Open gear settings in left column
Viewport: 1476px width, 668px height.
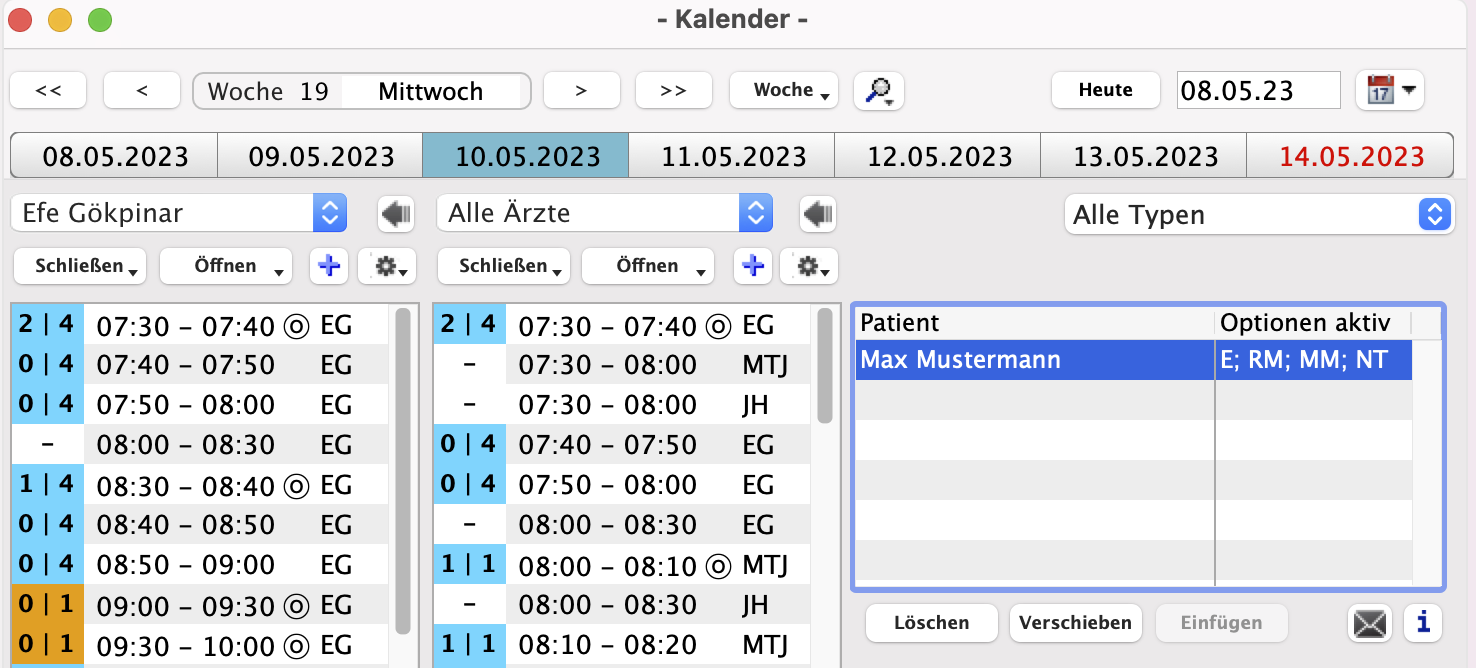point(387,266)
